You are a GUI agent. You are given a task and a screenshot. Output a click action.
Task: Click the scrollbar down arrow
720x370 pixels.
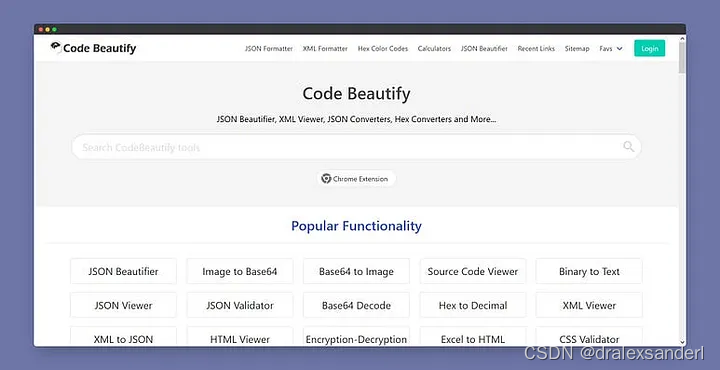pos(682,342)
